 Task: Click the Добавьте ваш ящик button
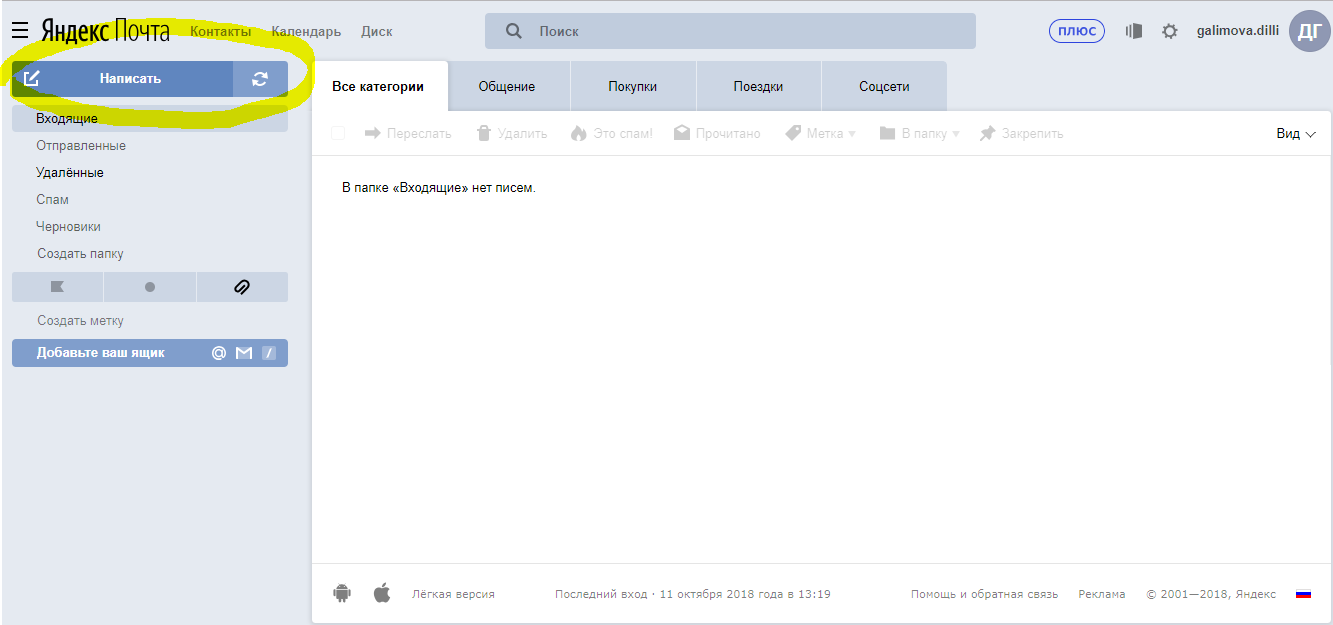click(150, 353)
